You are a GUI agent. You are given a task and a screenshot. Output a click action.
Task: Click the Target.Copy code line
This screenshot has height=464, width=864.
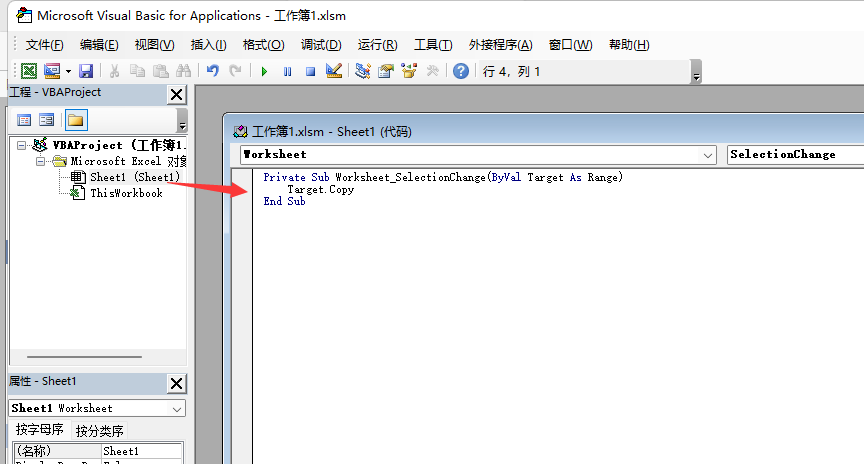pyautogui.click(x=321, y=190)
